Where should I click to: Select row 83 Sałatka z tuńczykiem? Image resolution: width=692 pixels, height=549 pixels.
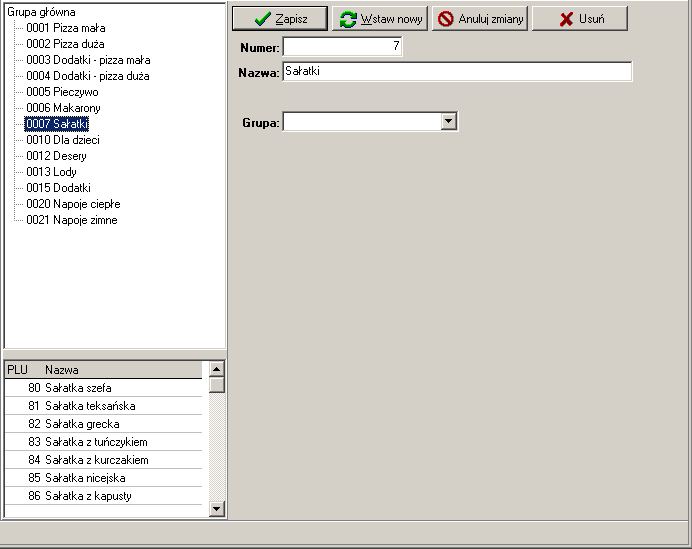pos(103,442)
